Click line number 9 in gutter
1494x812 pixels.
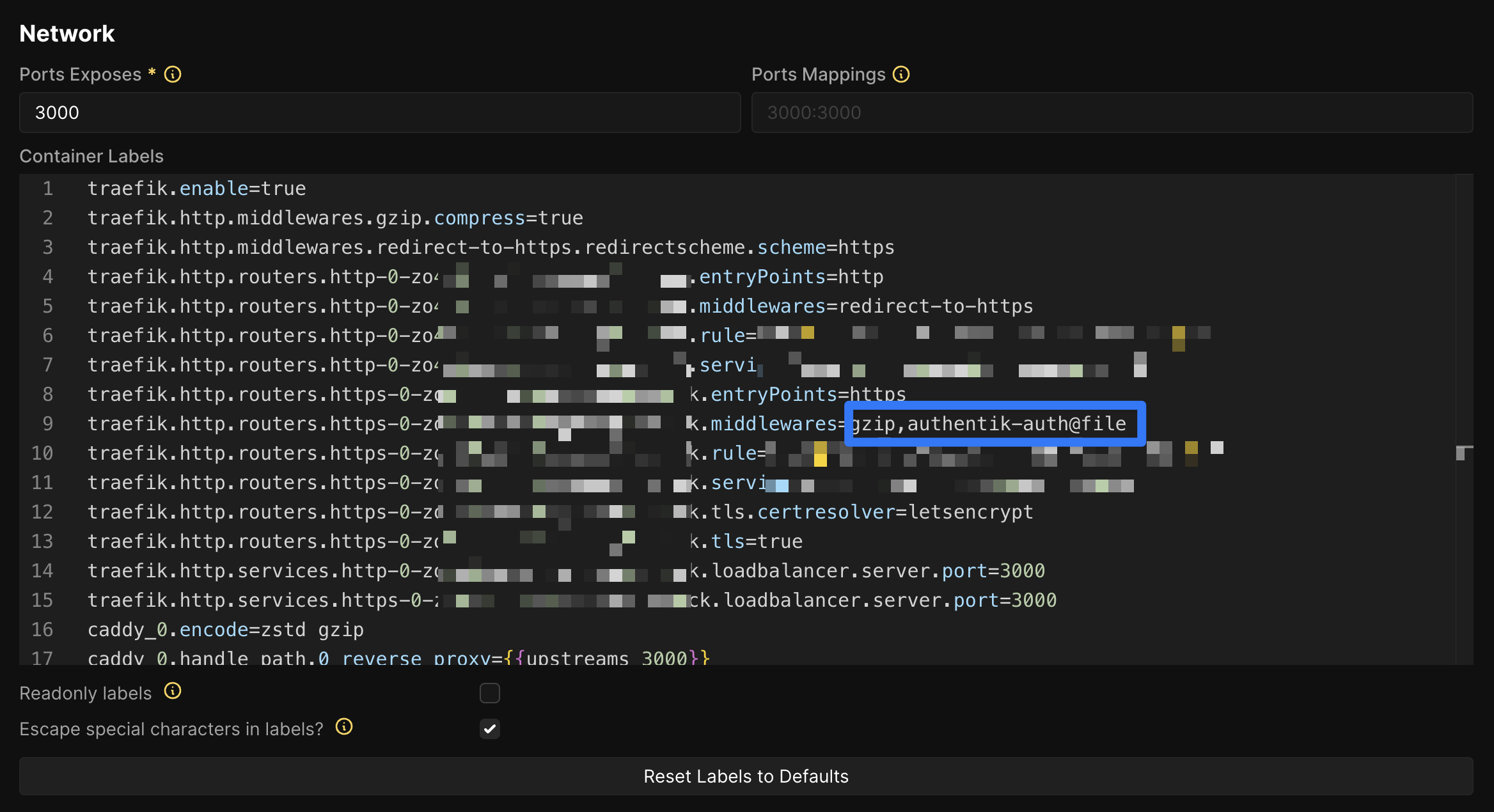48,424
